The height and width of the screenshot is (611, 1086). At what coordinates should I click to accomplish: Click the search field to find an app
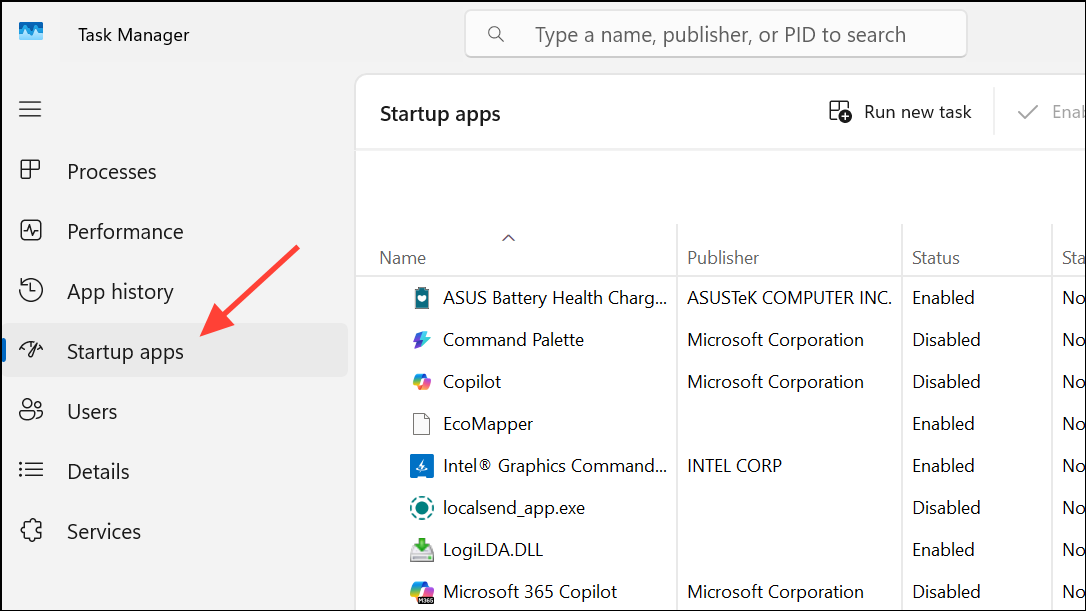(715, 33)
